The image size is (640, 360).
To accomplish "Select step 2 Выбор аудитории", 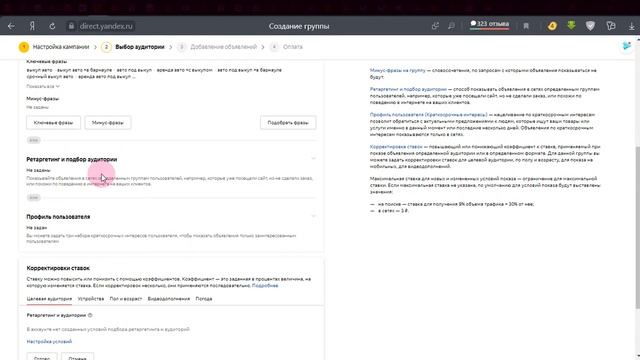I will (133, 47).
